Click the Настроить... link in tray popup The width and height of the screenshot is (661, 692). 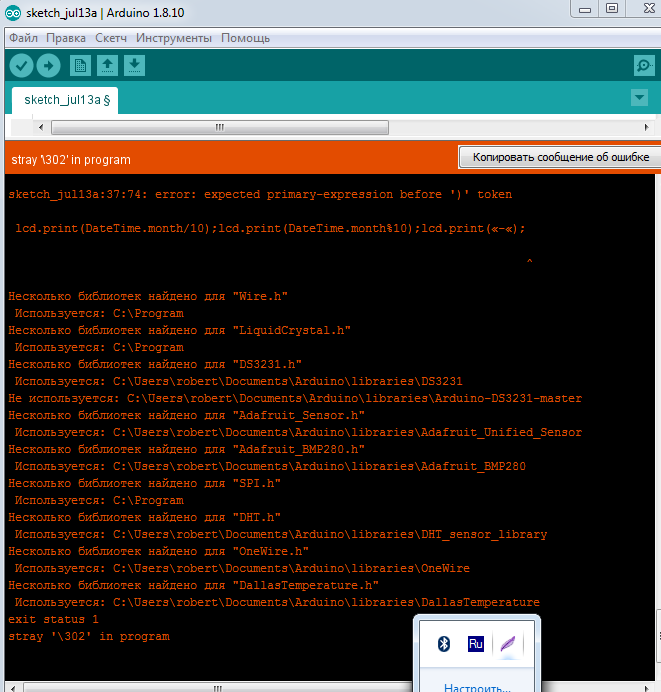click(477, 687)
